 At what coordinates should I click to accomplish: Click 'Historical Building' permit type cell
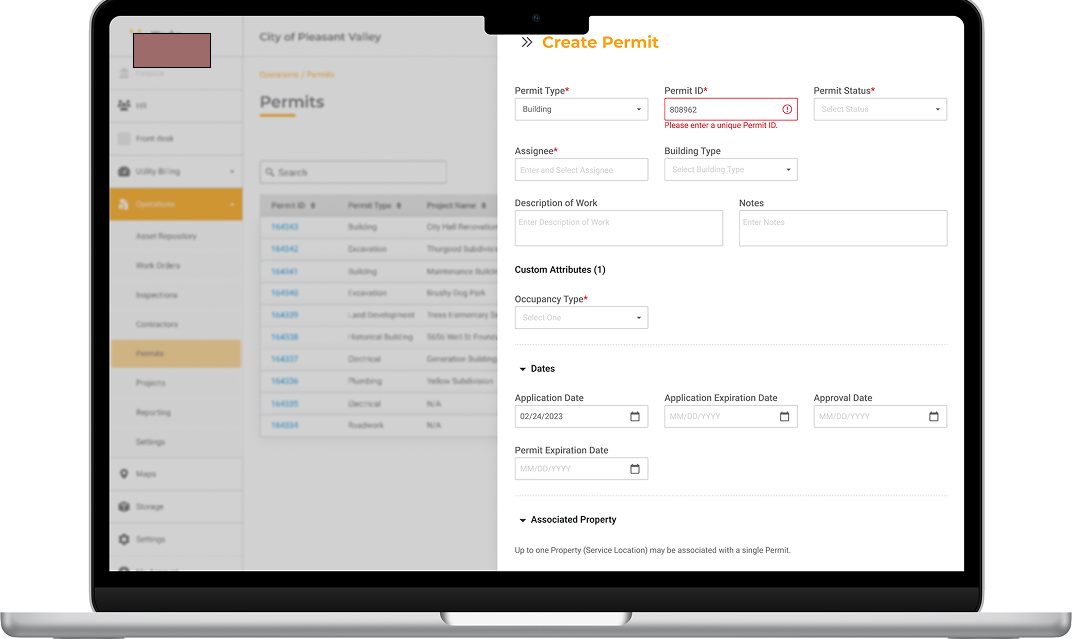(380, 337)
